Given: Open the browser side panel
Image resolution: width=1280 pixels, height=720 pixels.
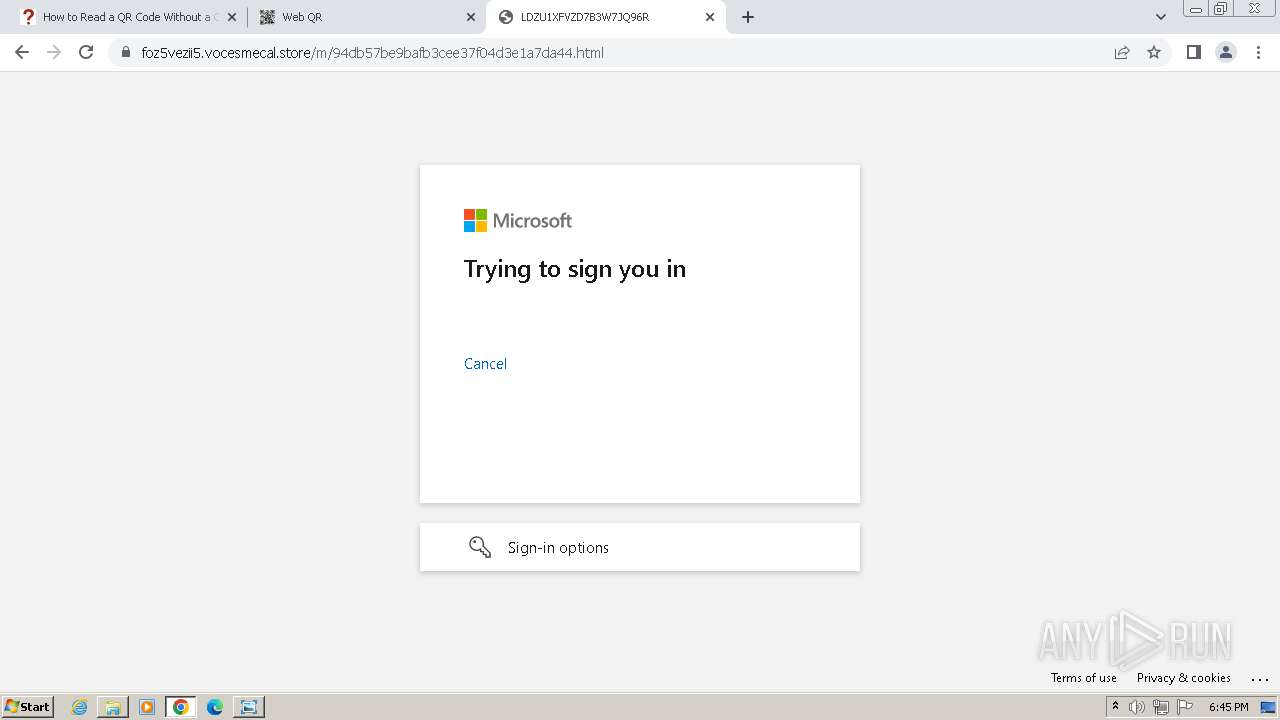Looking at the screenshot, I should (1193, 52).
